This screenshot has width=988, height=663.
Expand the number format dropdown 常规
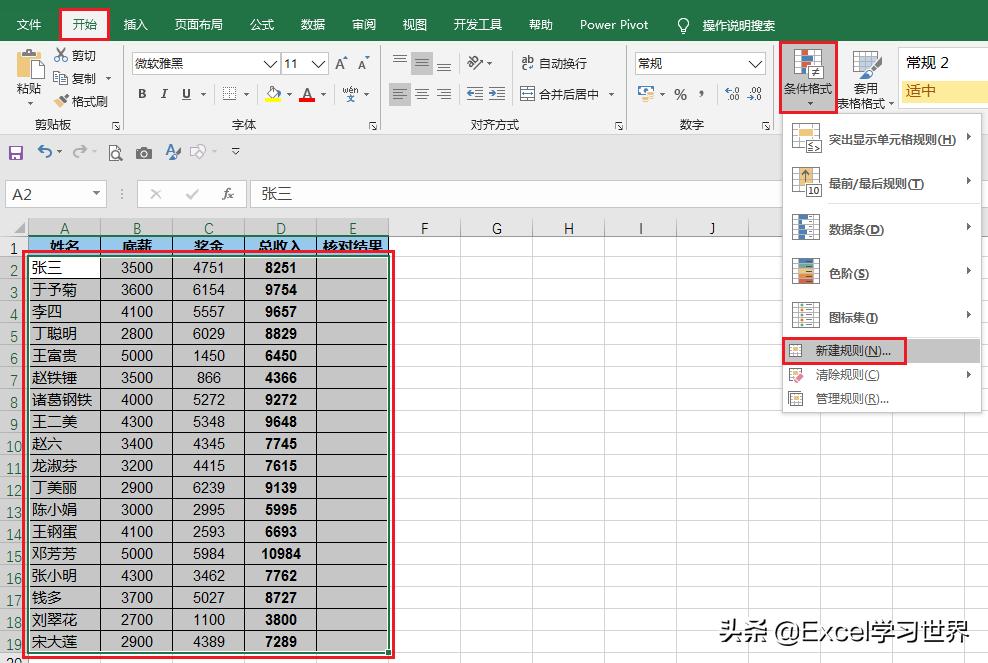pos(756,64)
